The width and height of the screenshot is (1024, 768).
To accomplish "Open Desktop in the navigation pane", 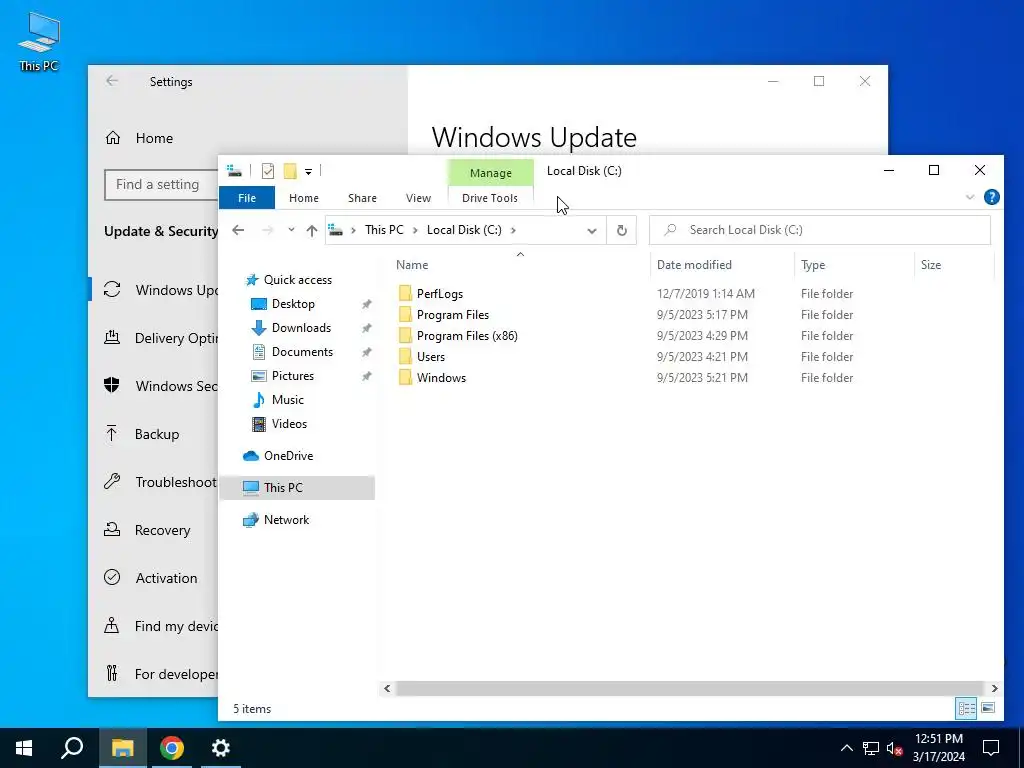I will [x=293, y=304].
